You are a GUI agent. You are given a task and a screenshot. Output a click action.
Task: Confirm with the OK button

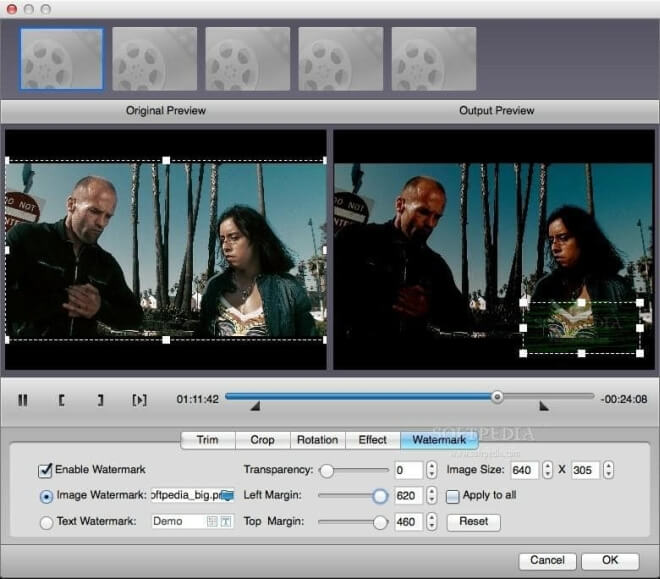[610, 560]
